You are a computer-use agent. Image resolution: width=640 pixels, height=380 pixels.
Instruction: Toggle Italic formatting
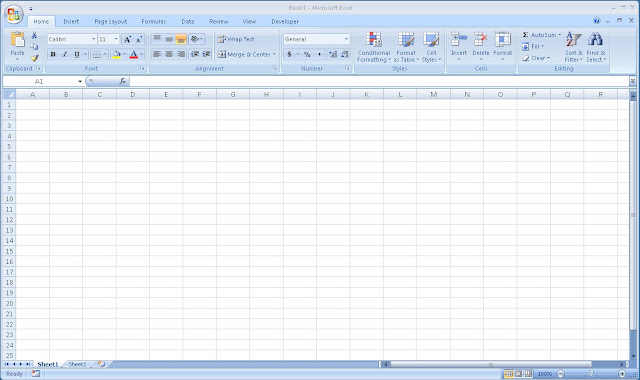(x=64, y=54)
